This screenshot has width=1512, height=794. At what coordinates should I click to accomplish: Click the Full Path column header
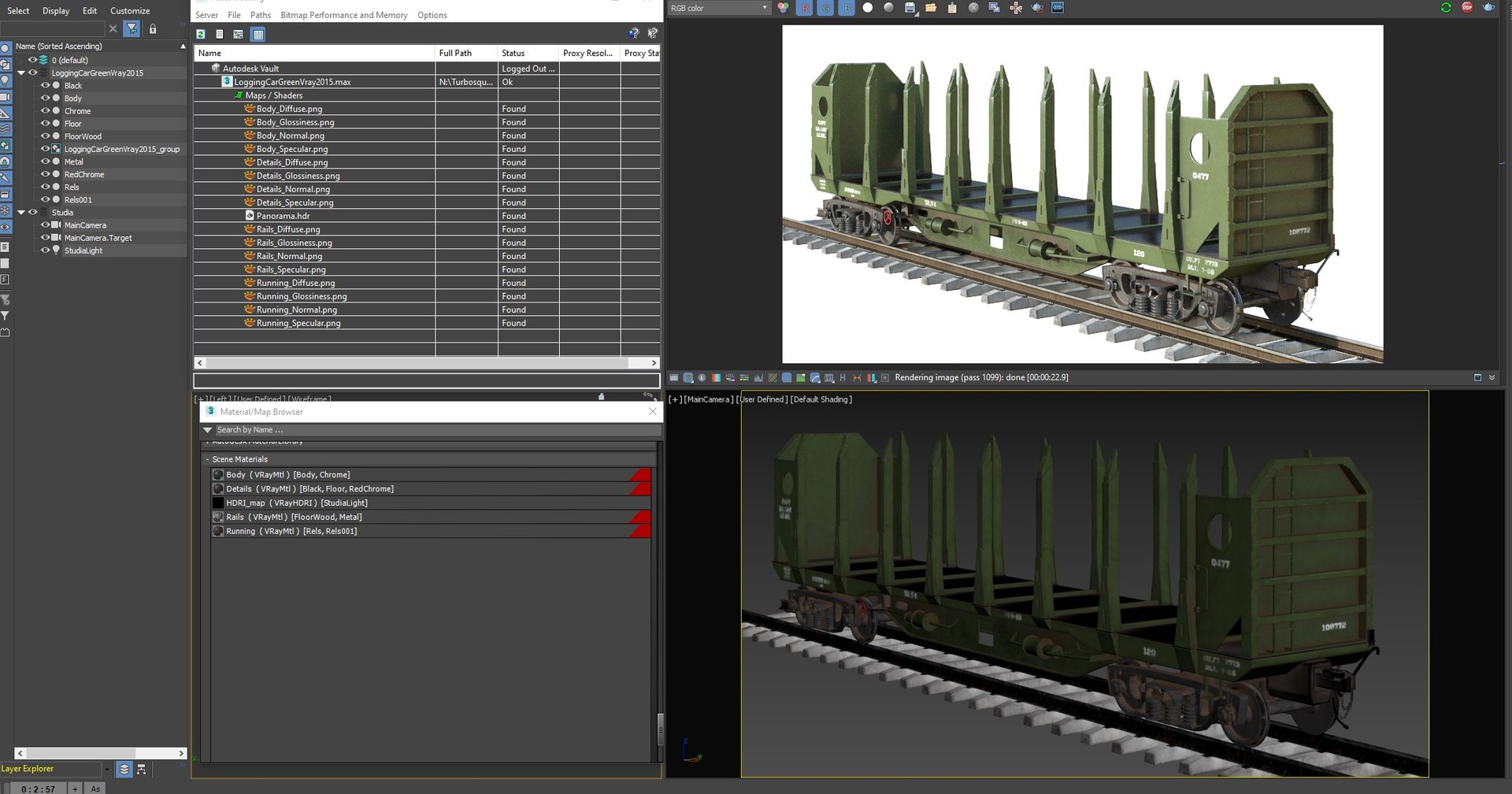coord(466,53)
